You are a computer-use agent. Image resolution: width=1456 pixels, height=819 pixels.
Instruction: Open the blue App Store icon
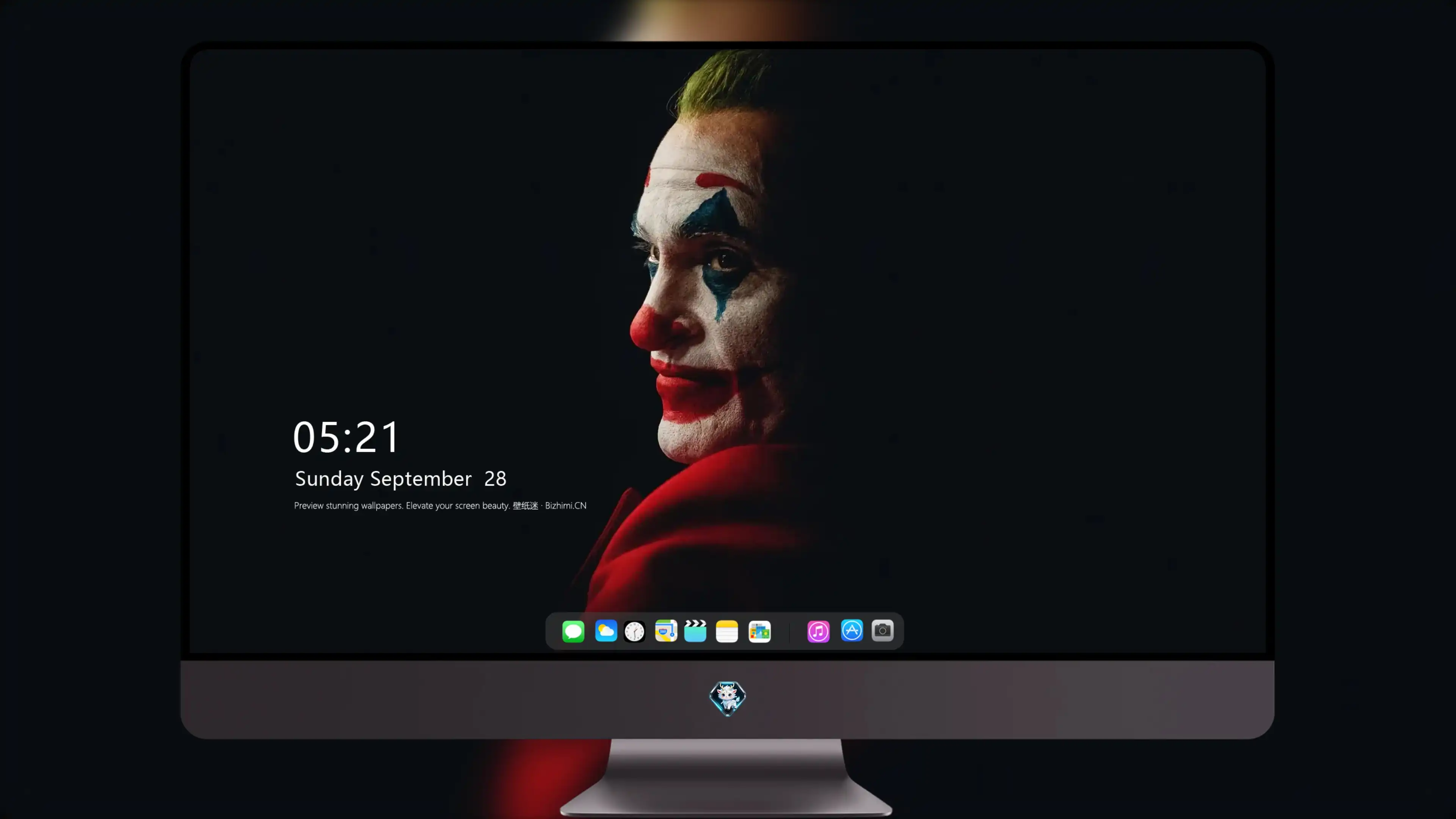(x=852, y=631)
